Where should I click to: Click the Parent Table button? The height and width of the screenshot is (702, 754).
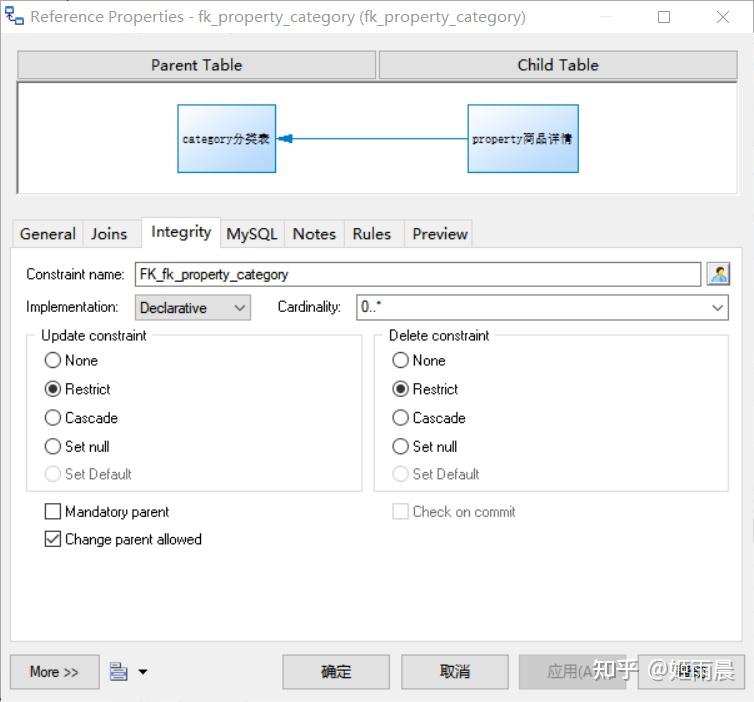tap(196, 65)
